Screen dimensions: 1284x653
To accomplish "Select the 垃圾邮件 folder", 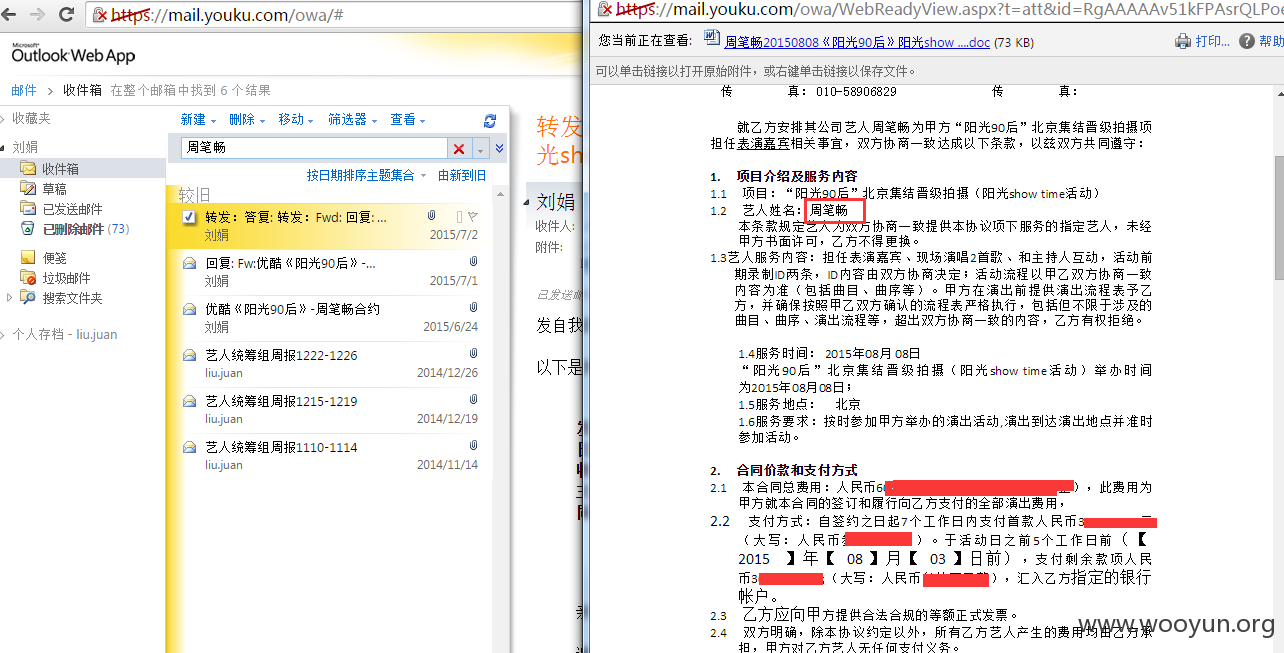I will (x=66, y=278).
